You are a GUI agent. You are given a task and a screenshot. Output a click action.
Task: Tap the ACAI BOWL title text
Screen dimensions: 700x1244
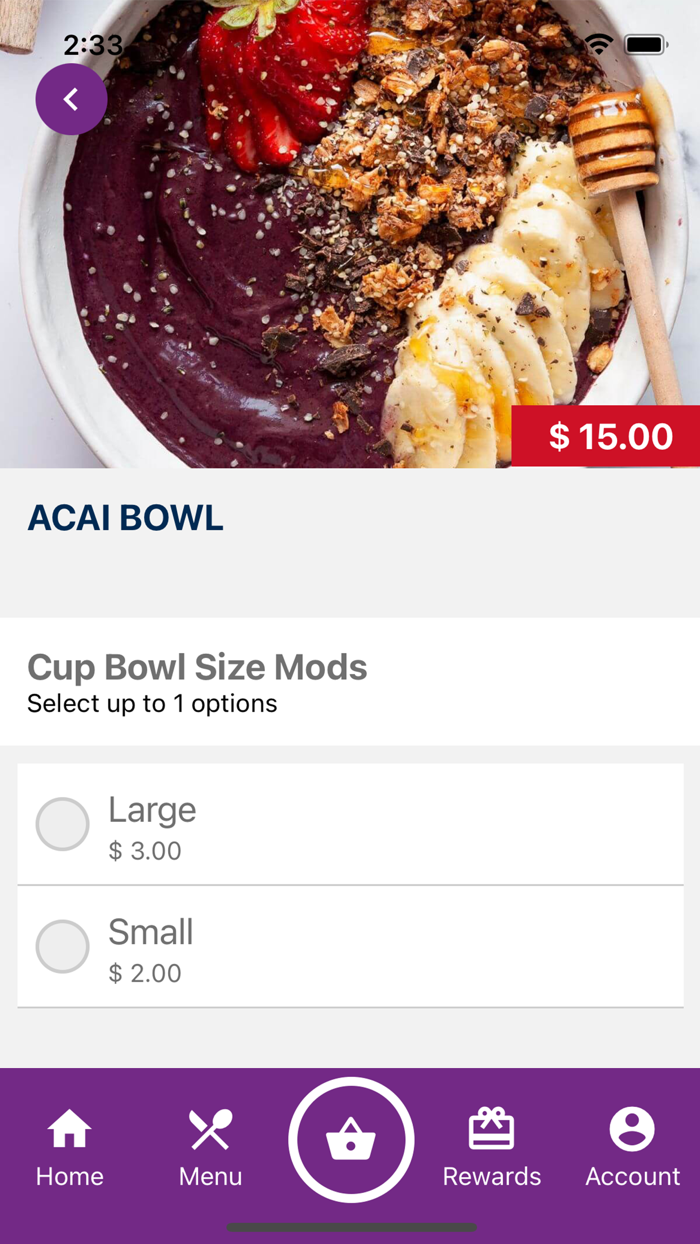[124, 517]
